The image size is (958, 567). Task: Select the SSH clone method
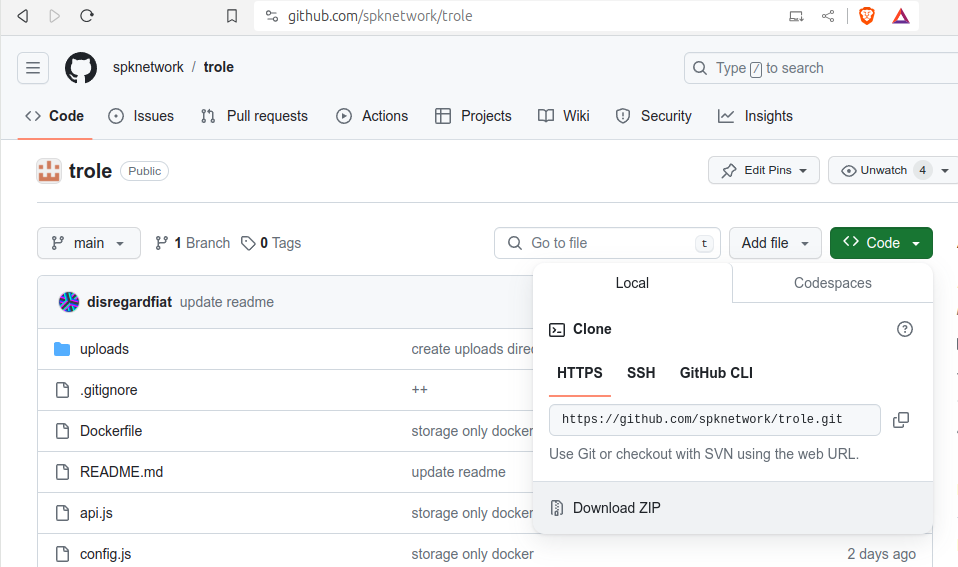tap(641, 373)
